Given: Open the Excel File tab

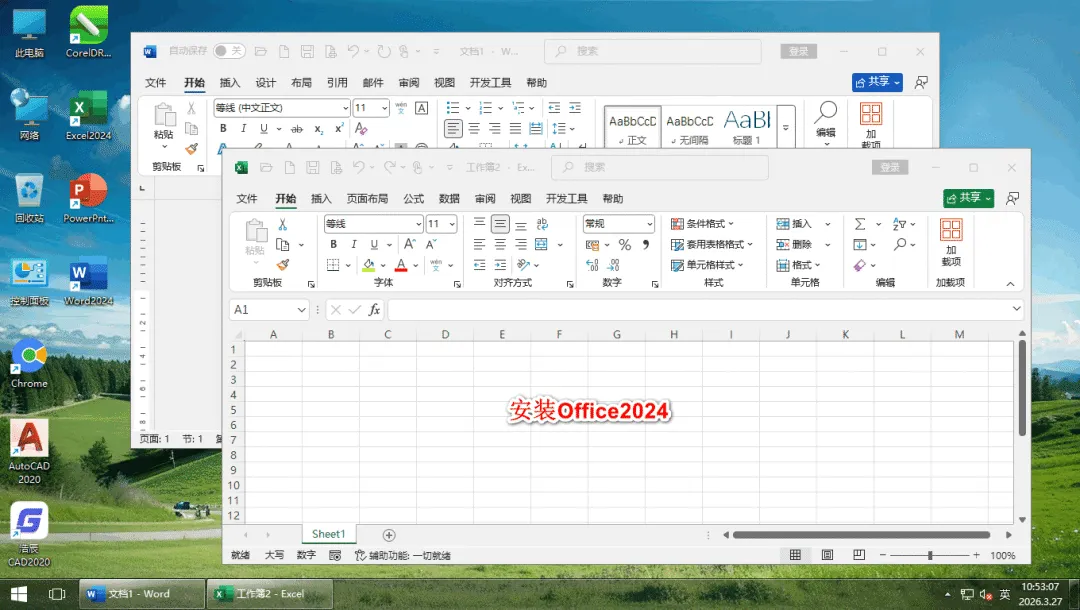Looking at the screenshot, I should pyautogui.click(x=247, y=198).
